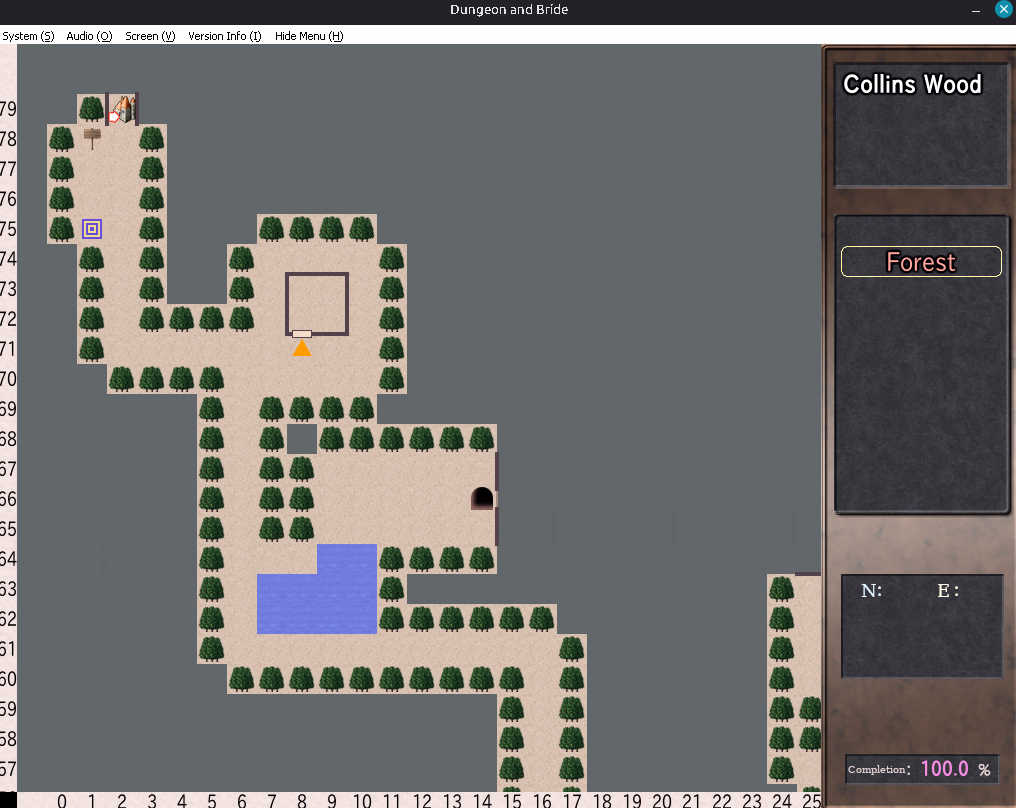Minimize the Dungeon and Bride window
This screenshot has width=1016, height=808.
[976, 10]
